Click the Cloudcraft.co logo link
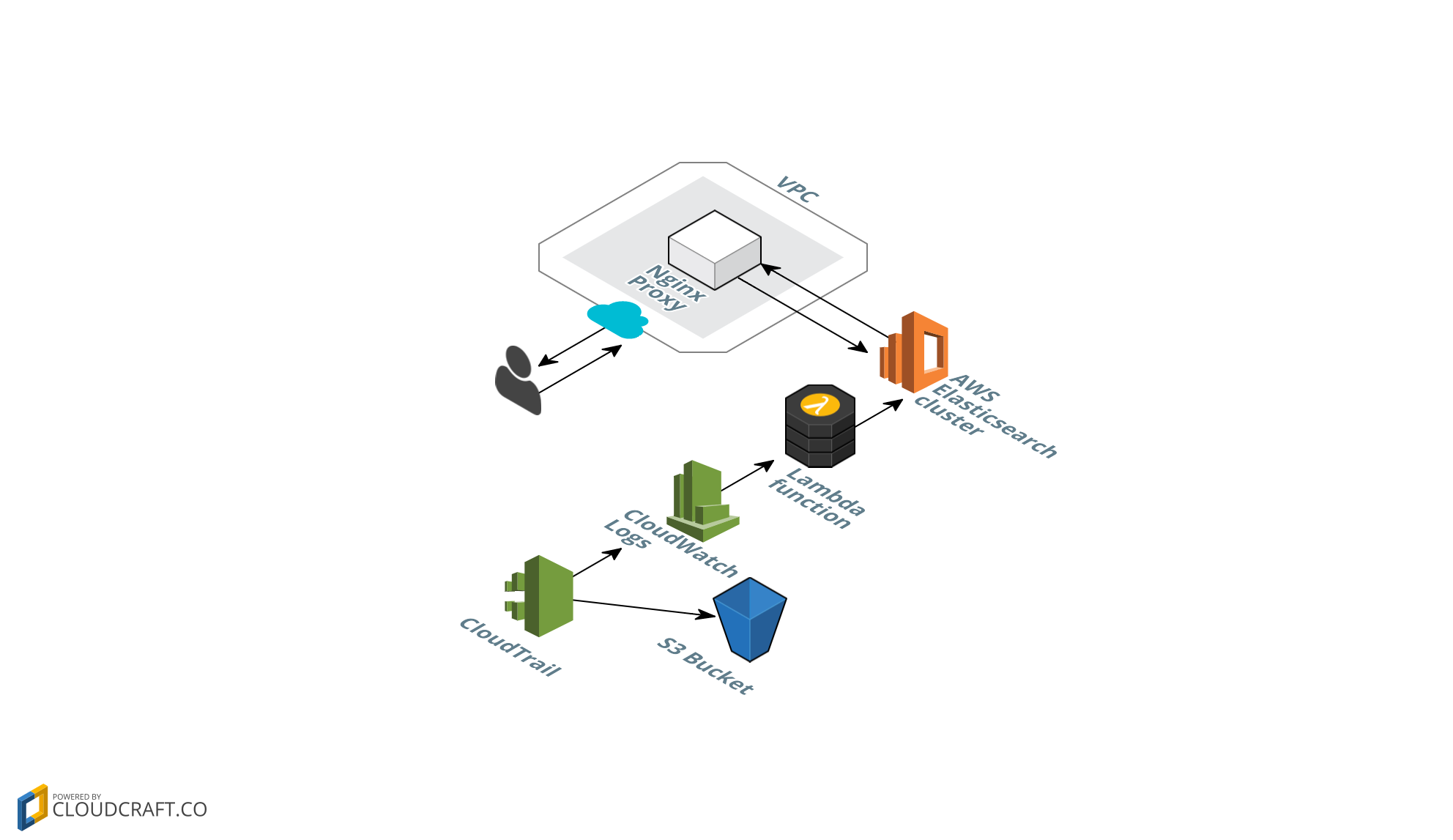The width and height of the screenshot is (1453, 840). coord(110,800)
